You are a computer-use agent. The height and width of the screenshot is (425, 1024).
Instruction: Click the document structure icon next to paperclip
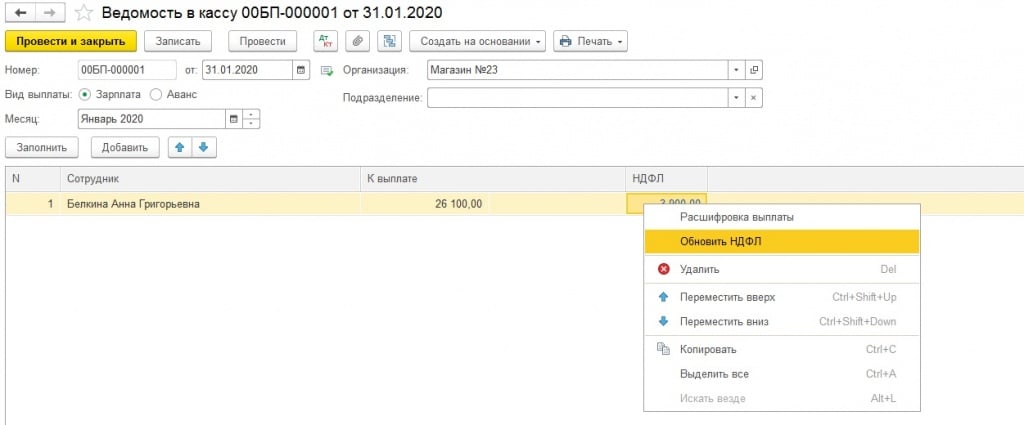[390, 41]
